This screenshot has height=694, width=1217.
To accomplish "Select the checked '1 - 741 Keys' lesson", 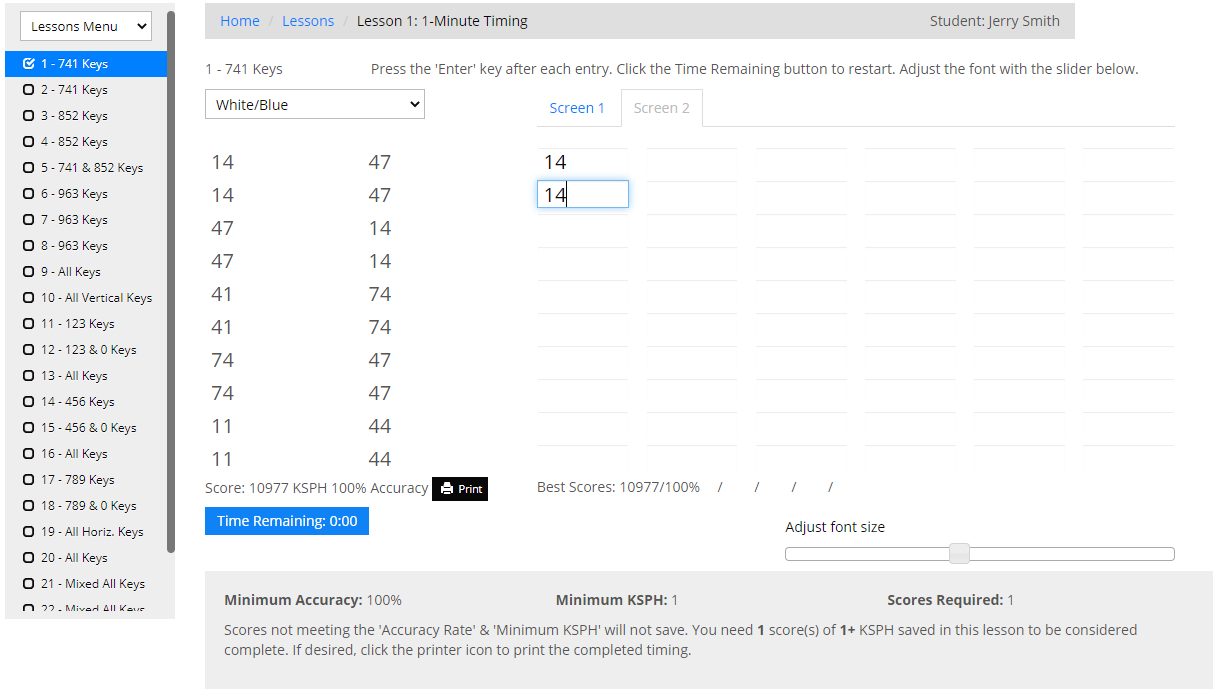I will [x=74, y=64].
